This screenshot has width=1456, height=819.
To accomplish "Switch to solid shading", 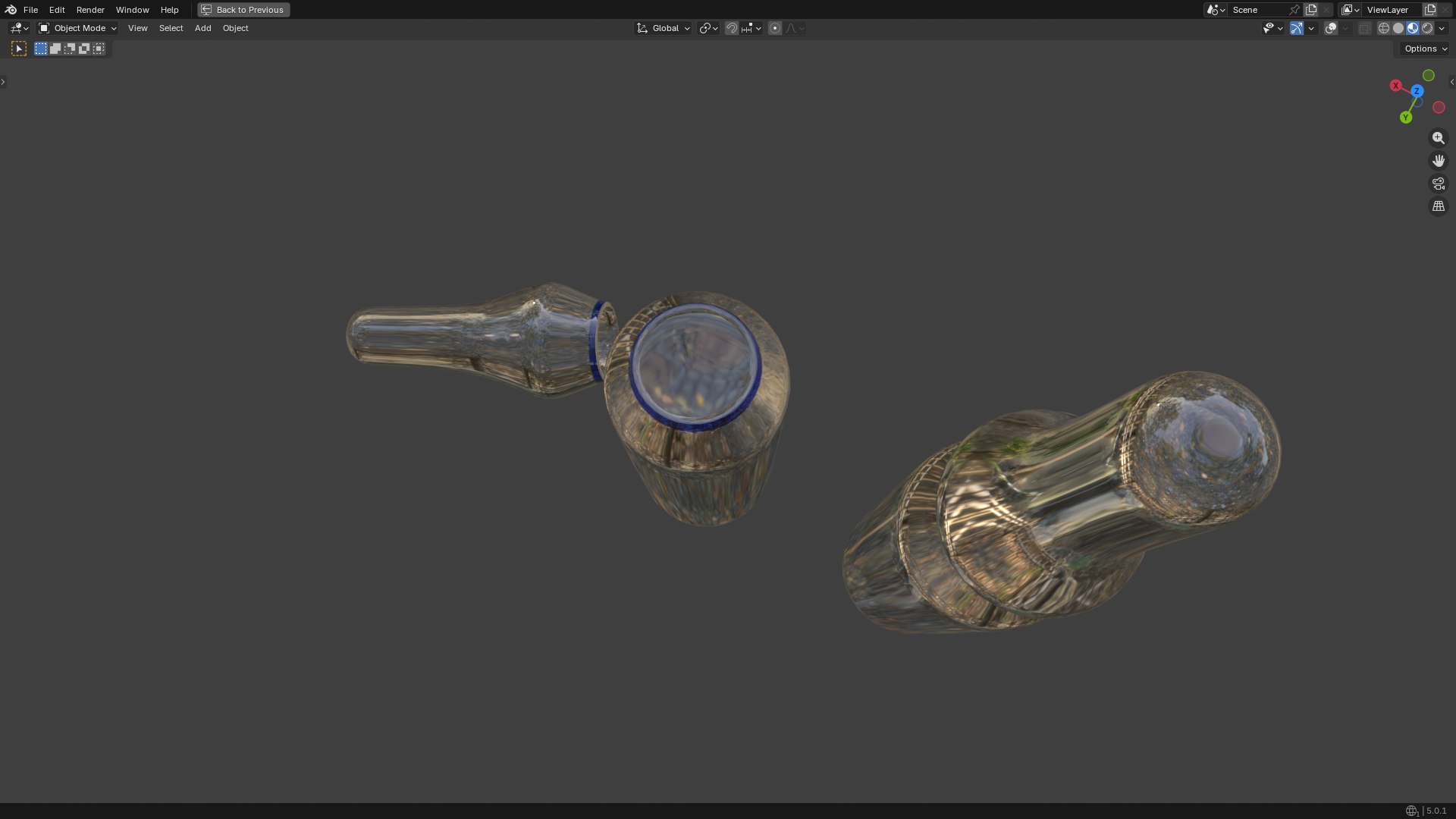I will tap(1398, 28).
